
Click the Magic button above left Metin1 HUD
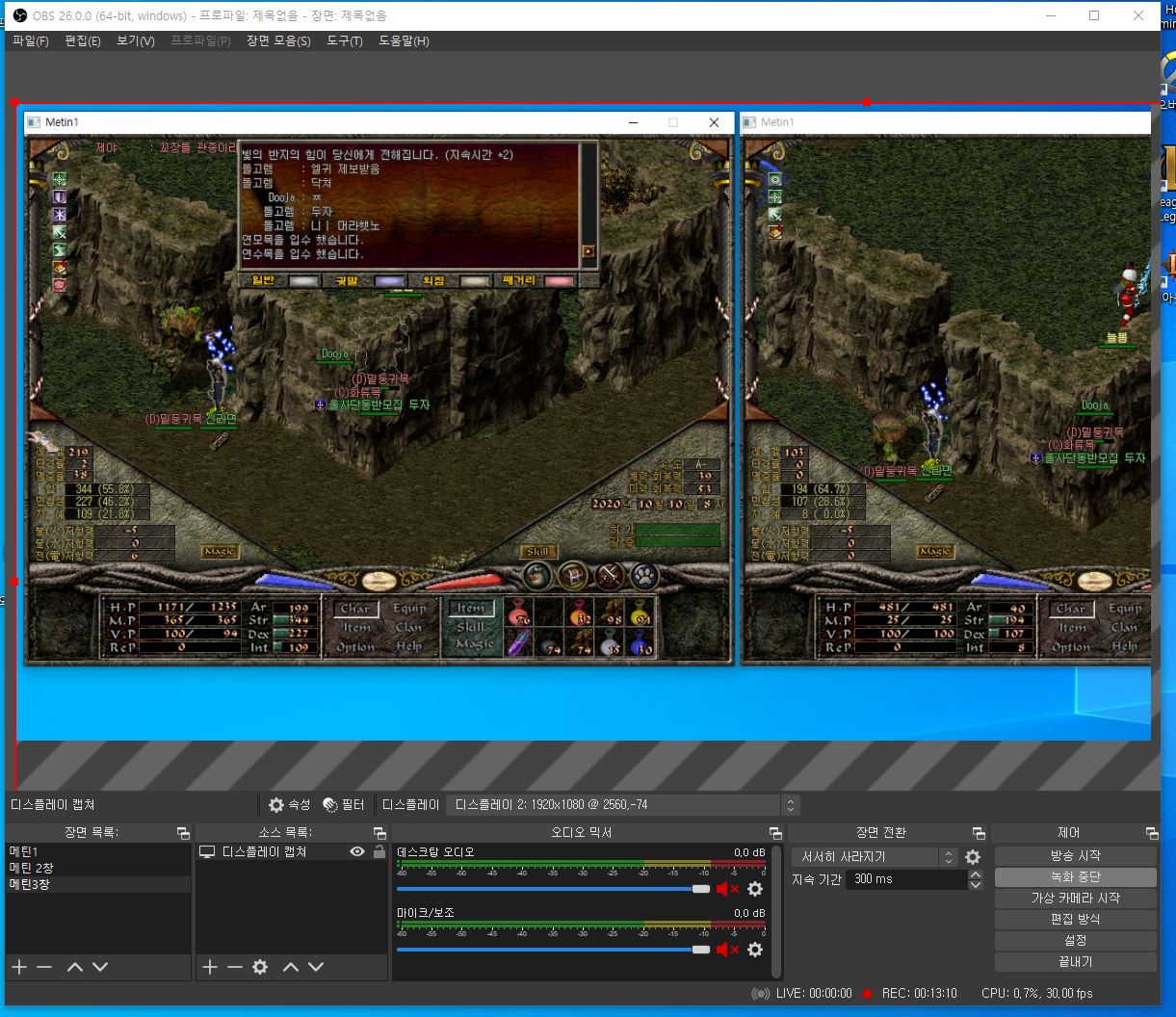(220, 552)
